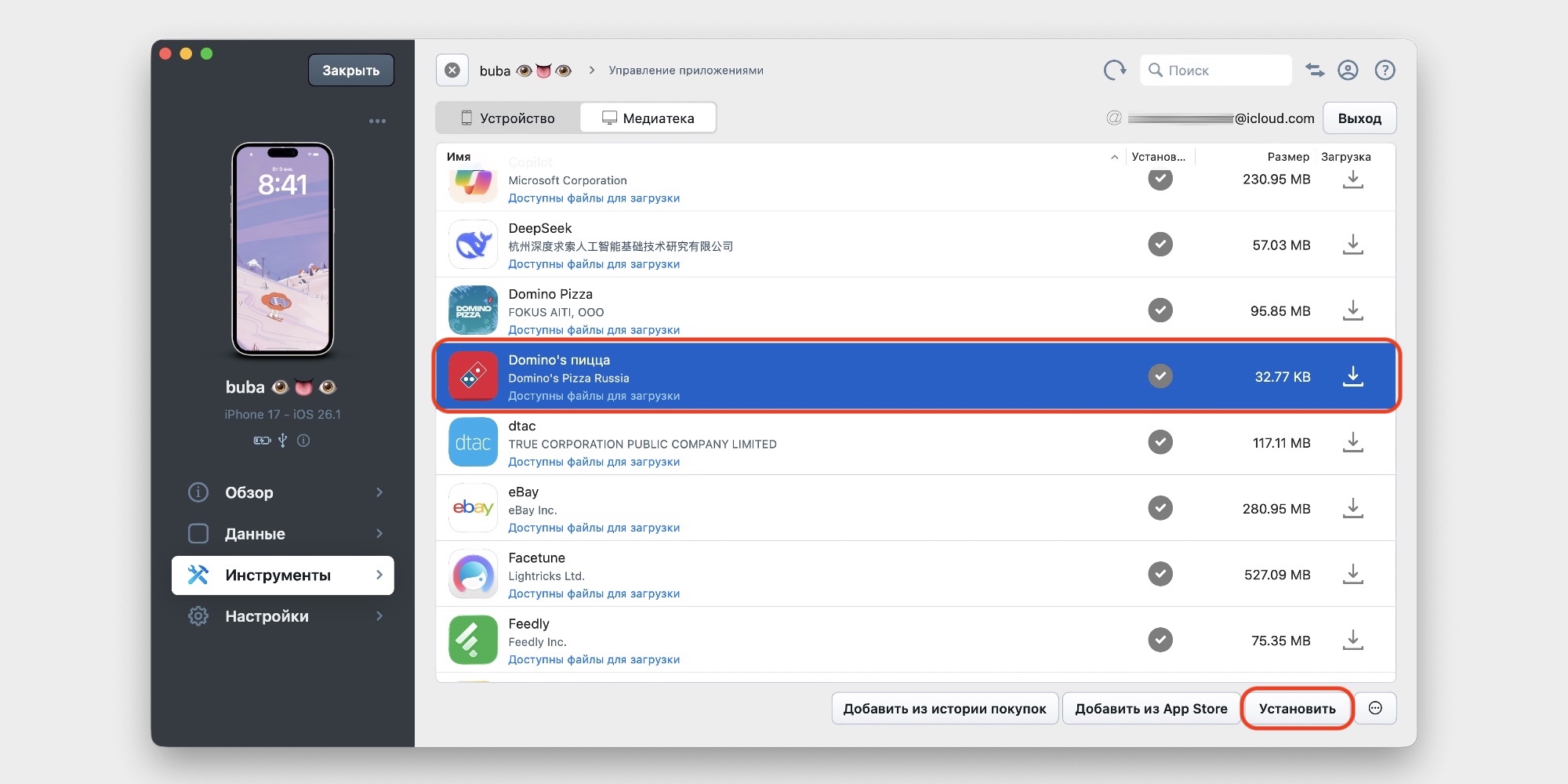Screen dimensions: 1568x784
Task: Click the Facetune download arrow icon
Action: coord(1352,574)
